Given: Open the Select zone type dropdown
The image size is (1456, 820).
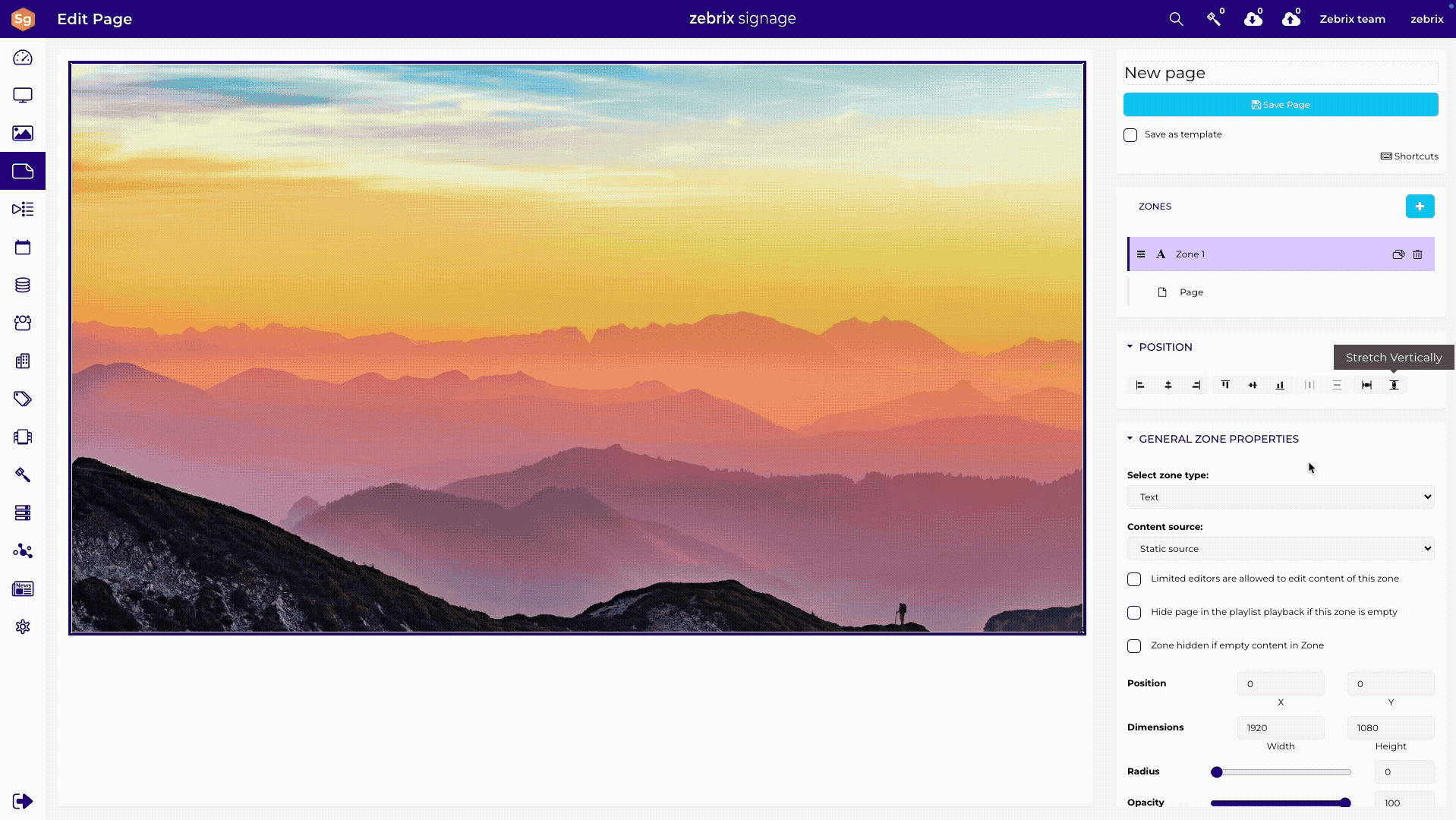Looking at the screenshot, I should [x=1280, y=497].
